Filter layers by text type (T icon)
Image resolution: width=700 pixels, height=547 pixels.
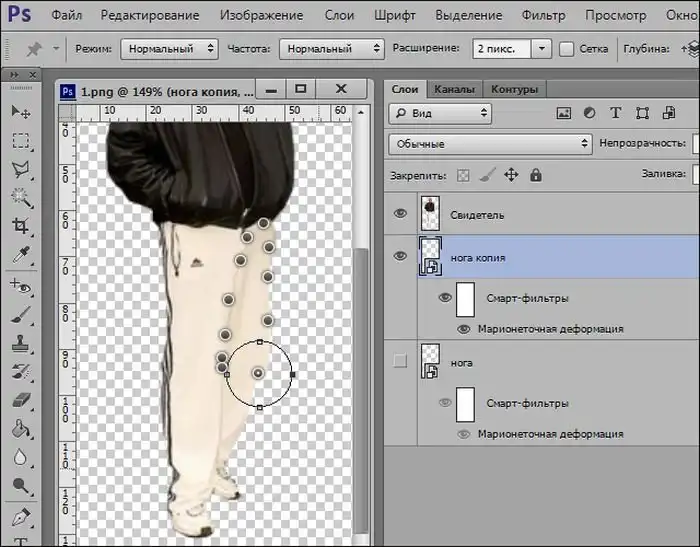click(x=615, y=113)
